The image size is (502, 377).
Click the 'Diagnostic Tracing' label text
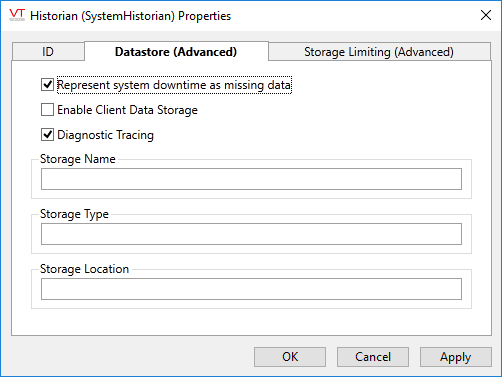pos(105,135)
